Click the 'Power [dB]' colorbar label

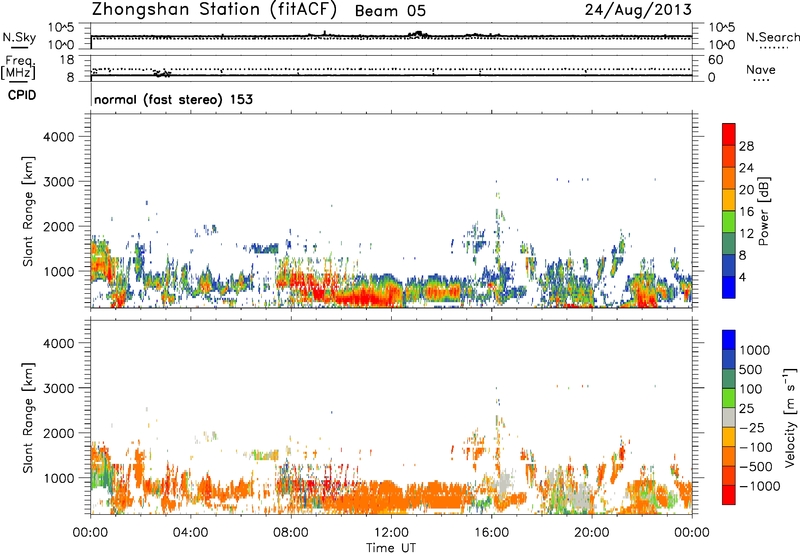coord(763,211)
